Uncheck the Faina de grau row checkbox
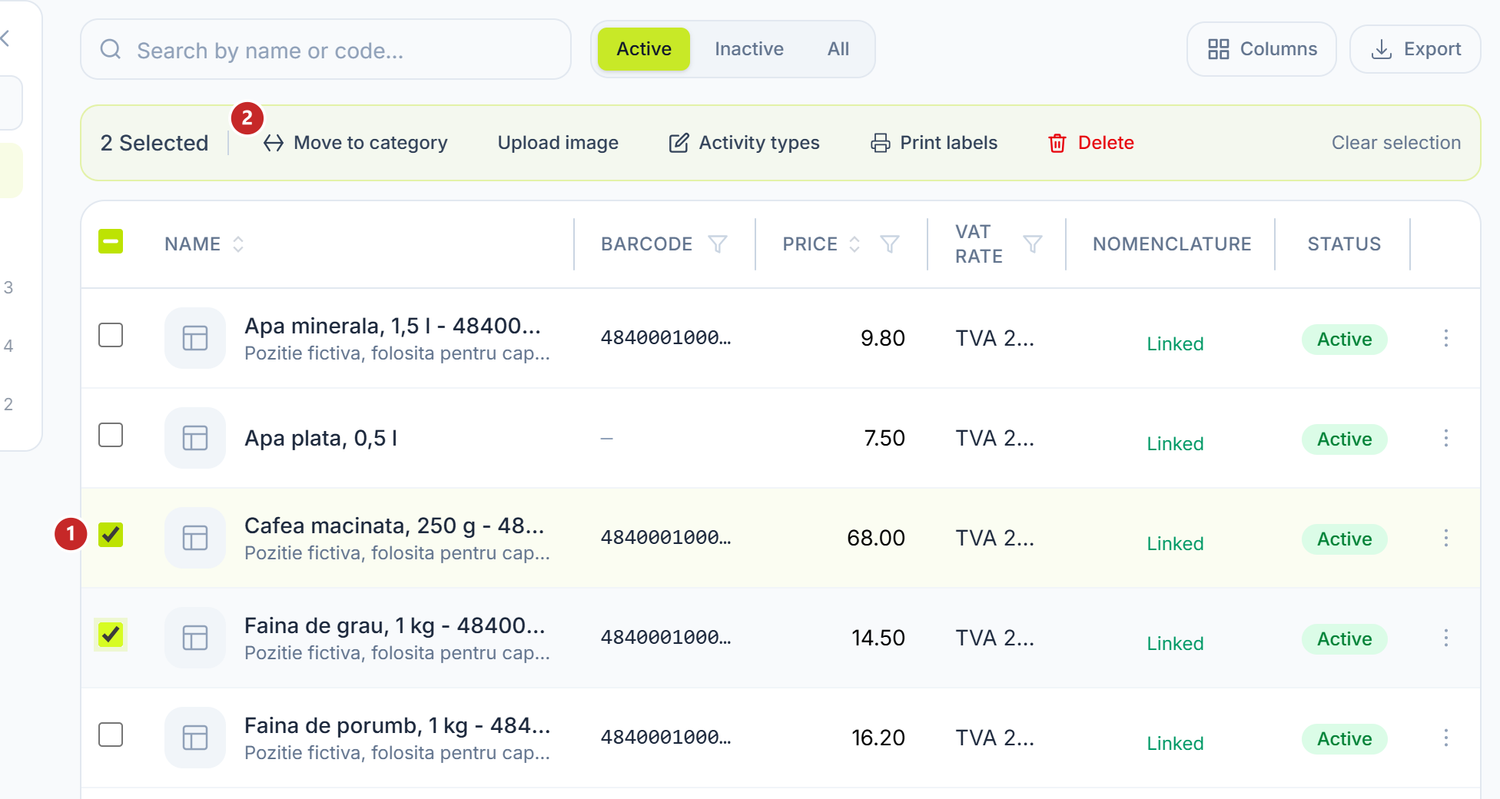This screenshot has height=799, width=1500. [x=111, y=635]
